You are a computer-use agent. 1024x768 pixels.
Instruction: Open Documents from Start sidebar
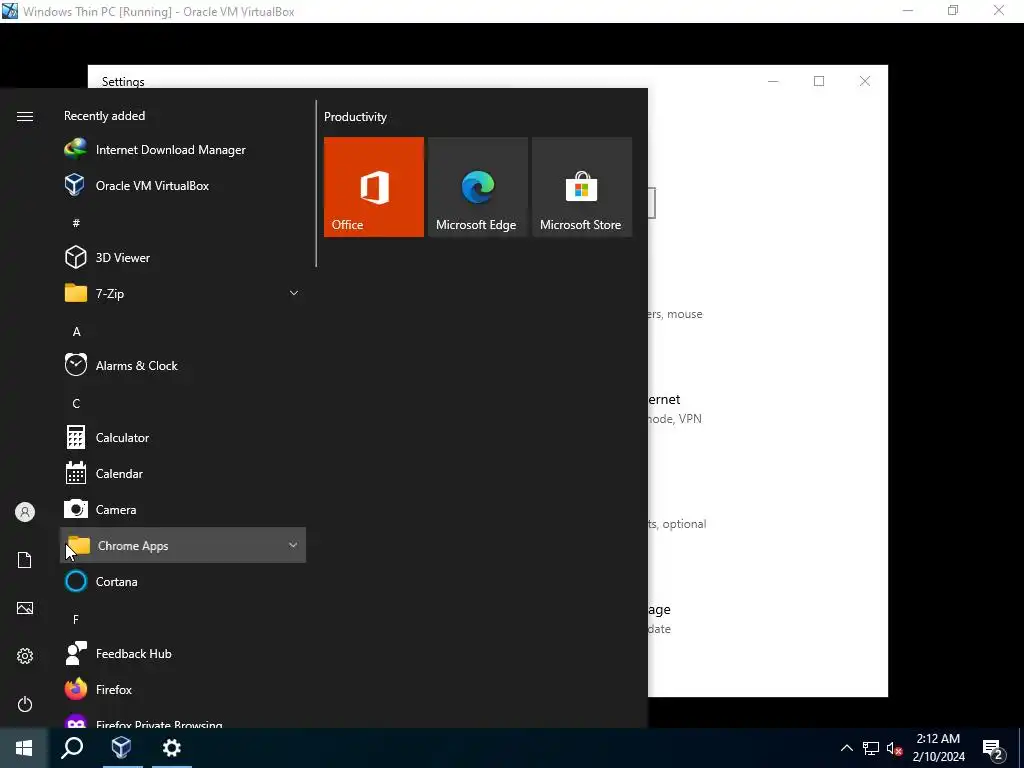click(x=25, y=560)
